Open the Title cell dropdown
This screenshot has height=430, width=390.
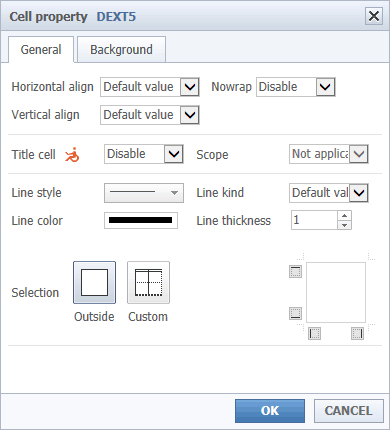pyautogui.click(x=144, y=154)
